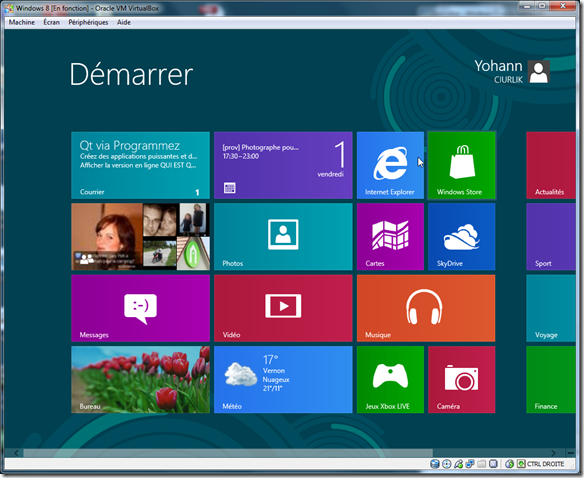Screen dimensions: 584x478
Task: Open the calendar tile showing vendredi 1
Action: tap(283, 165)
